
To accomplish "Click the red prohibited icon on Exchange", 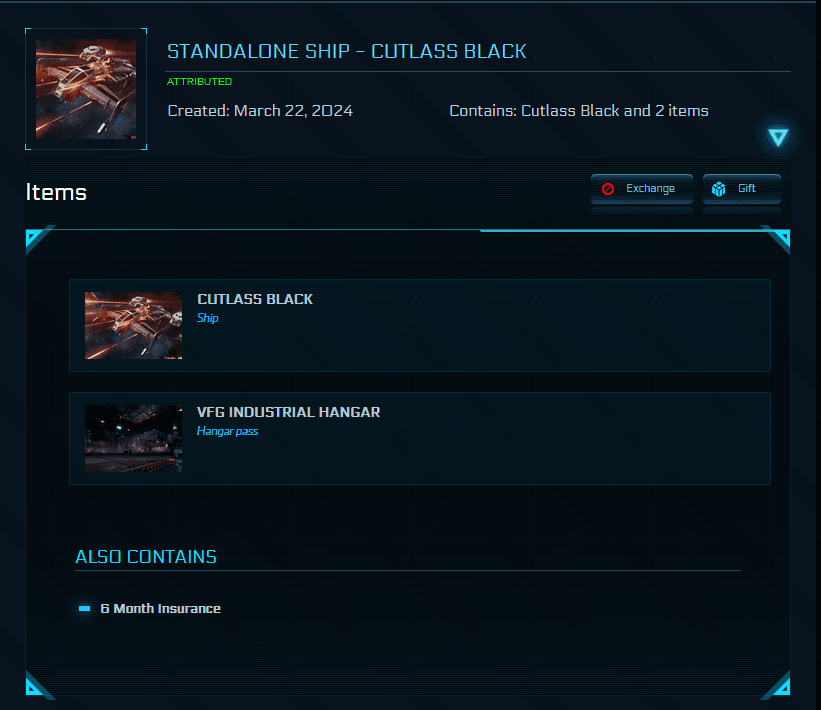I will (608, 189).
